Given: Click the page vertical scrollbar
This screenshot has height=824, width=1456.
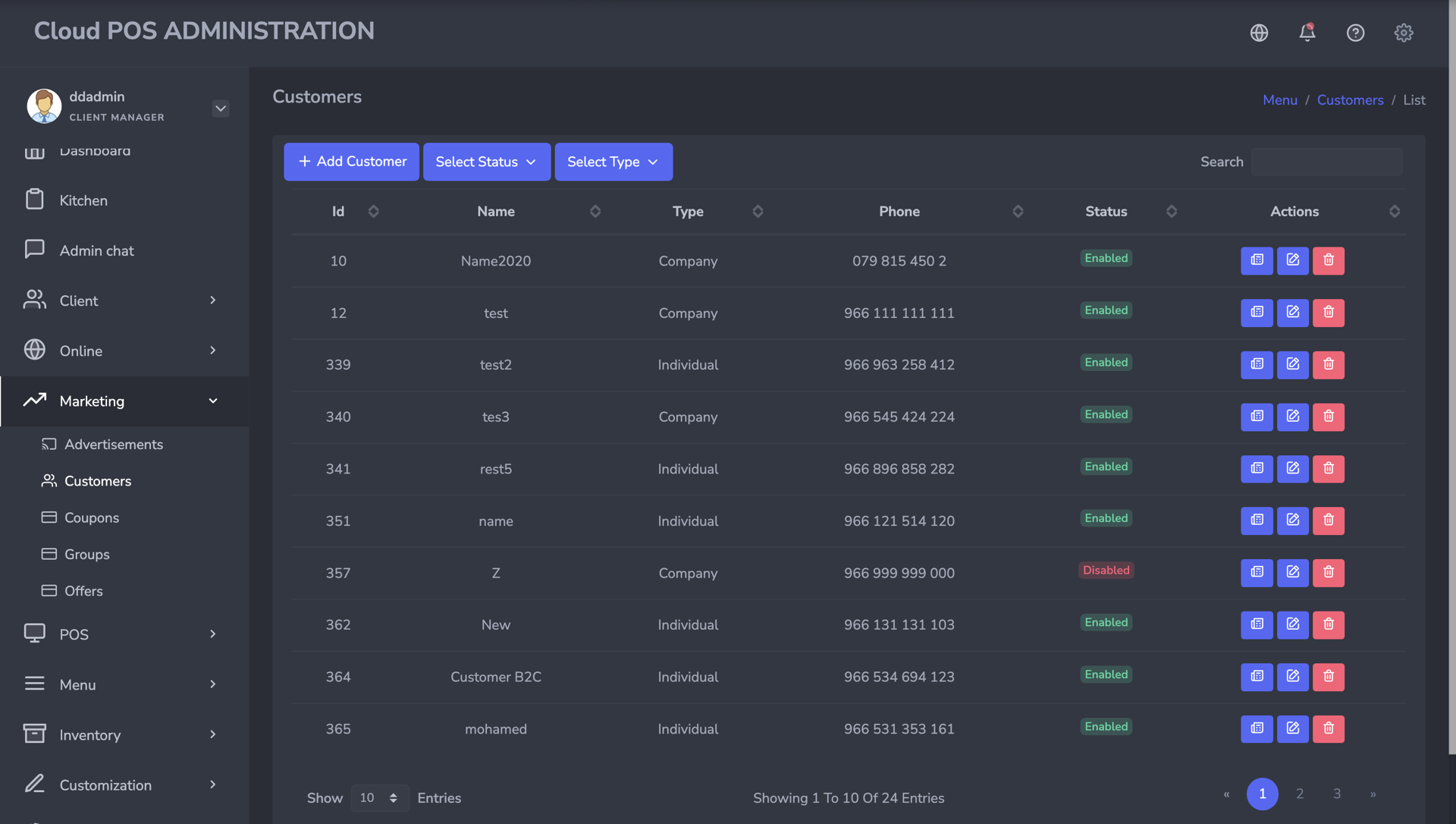Looking at the screenshot, I should 1451,377.
